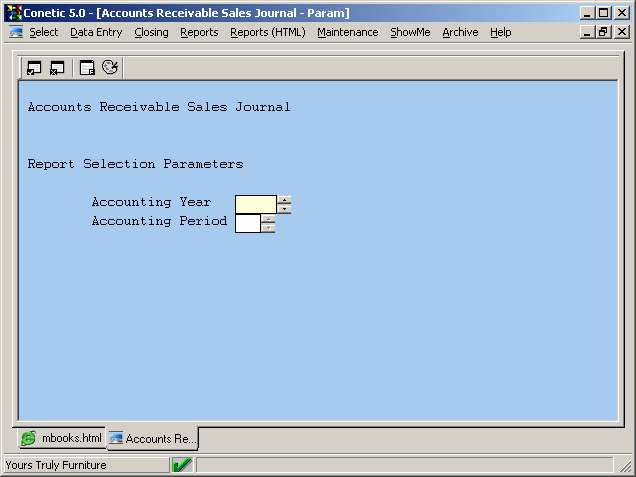636x477 pixels.
Task: Click inside the Accounting Period field
Action: [x=248, y=223]
